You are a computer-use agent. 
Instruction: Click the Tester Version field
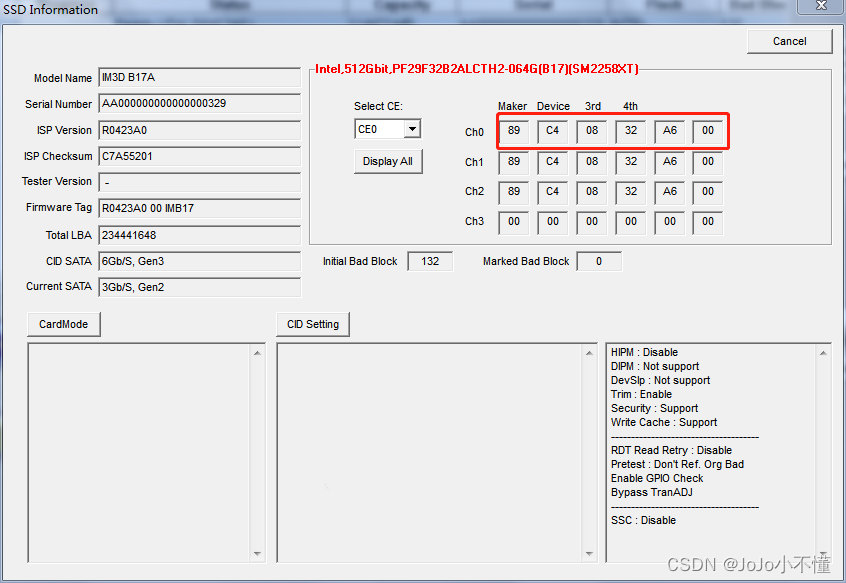(200, 182)
